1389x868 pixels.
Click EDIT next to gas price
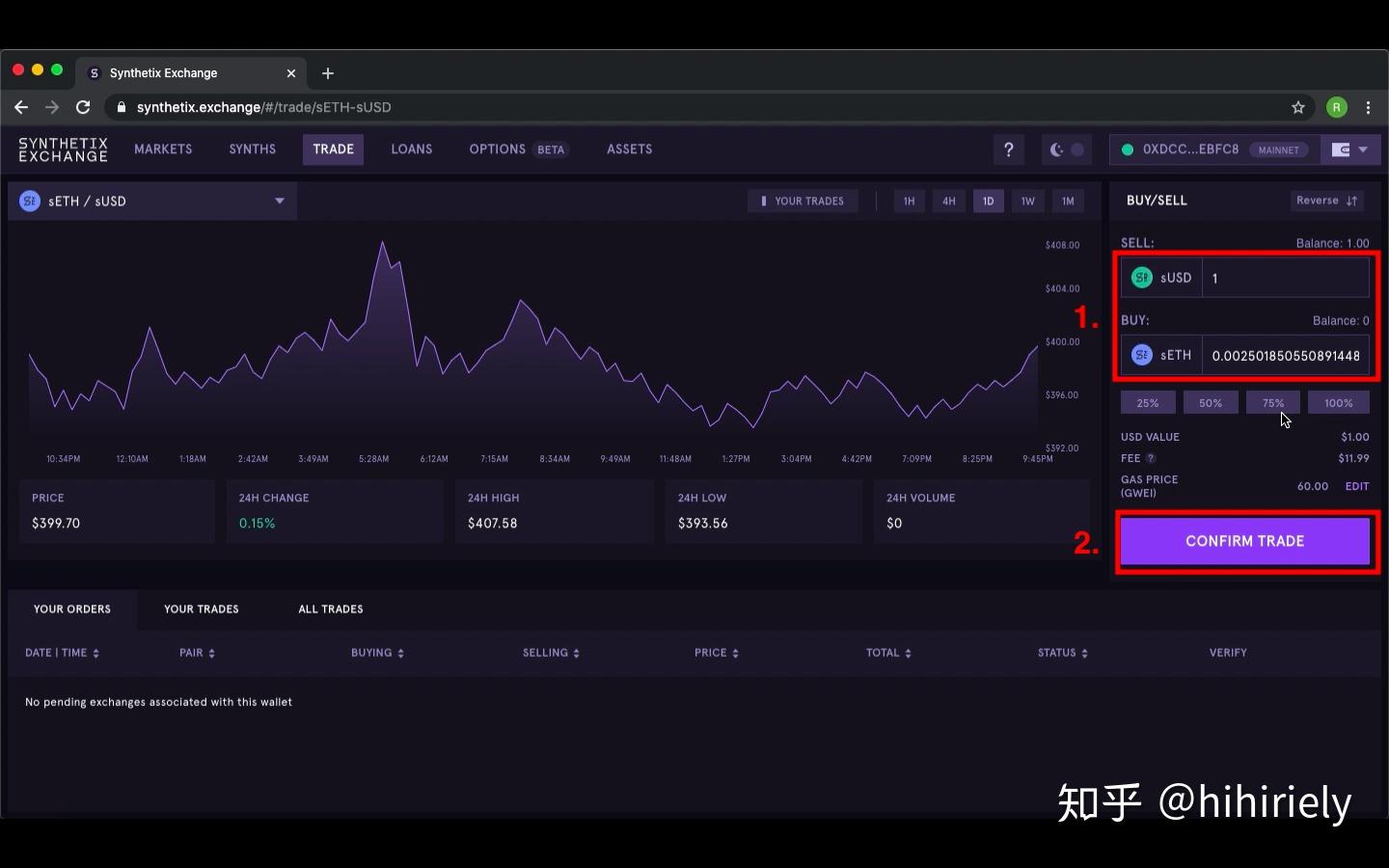coord(1357,486)
